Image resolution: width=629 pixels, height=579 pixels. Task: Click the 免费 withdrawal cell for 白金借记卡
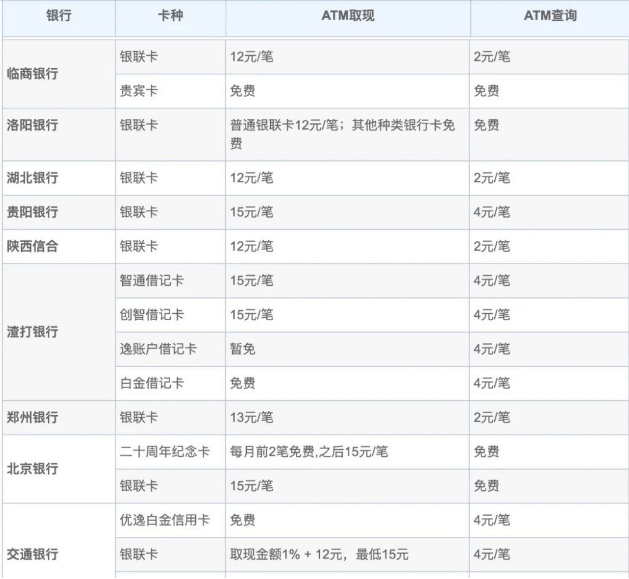pos(347,383)
